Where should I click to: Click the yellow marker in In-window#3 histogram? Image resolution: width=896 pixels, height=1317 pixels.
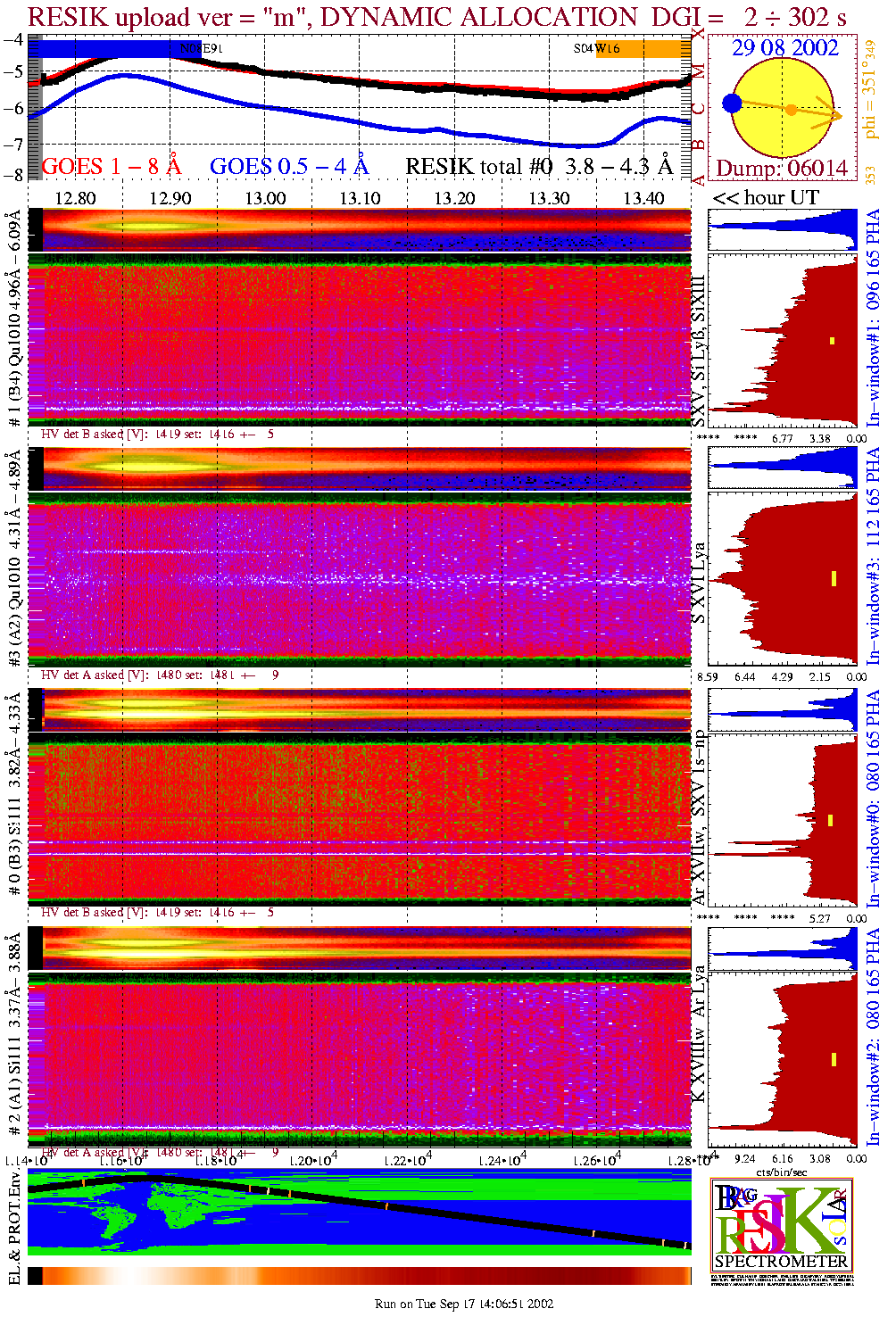point(834,578)
